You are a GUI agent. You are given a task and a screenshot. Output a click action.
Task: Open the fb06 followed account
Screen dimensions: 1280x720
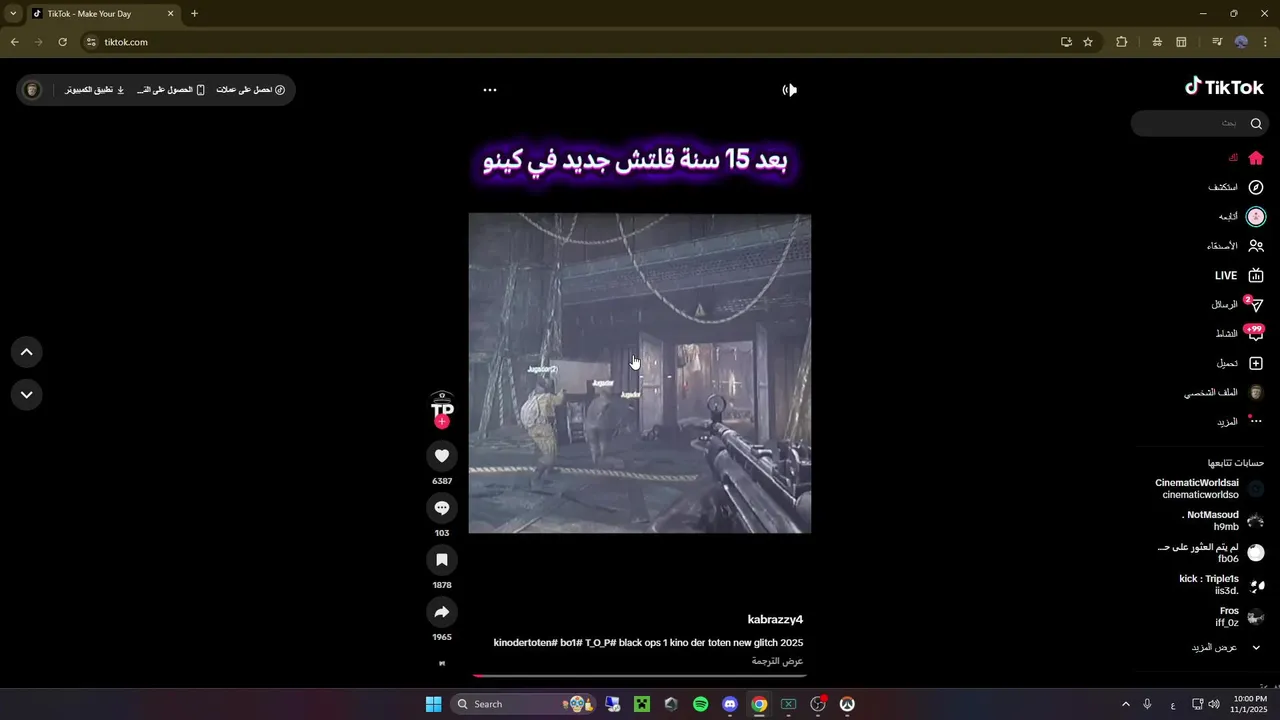1210,553
